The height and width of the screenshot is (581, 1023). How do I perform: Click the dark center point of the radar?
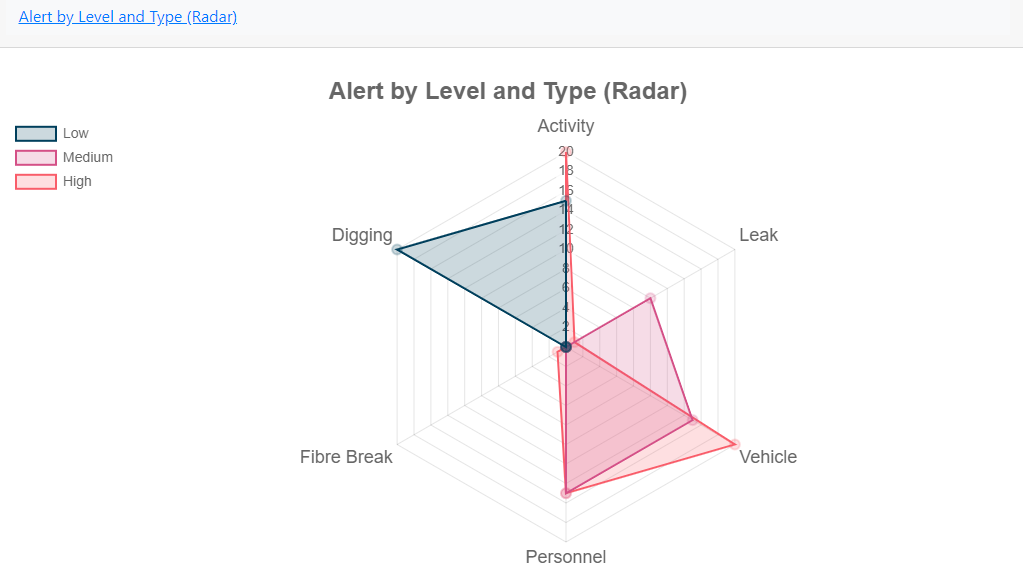(x=566, y=347)
